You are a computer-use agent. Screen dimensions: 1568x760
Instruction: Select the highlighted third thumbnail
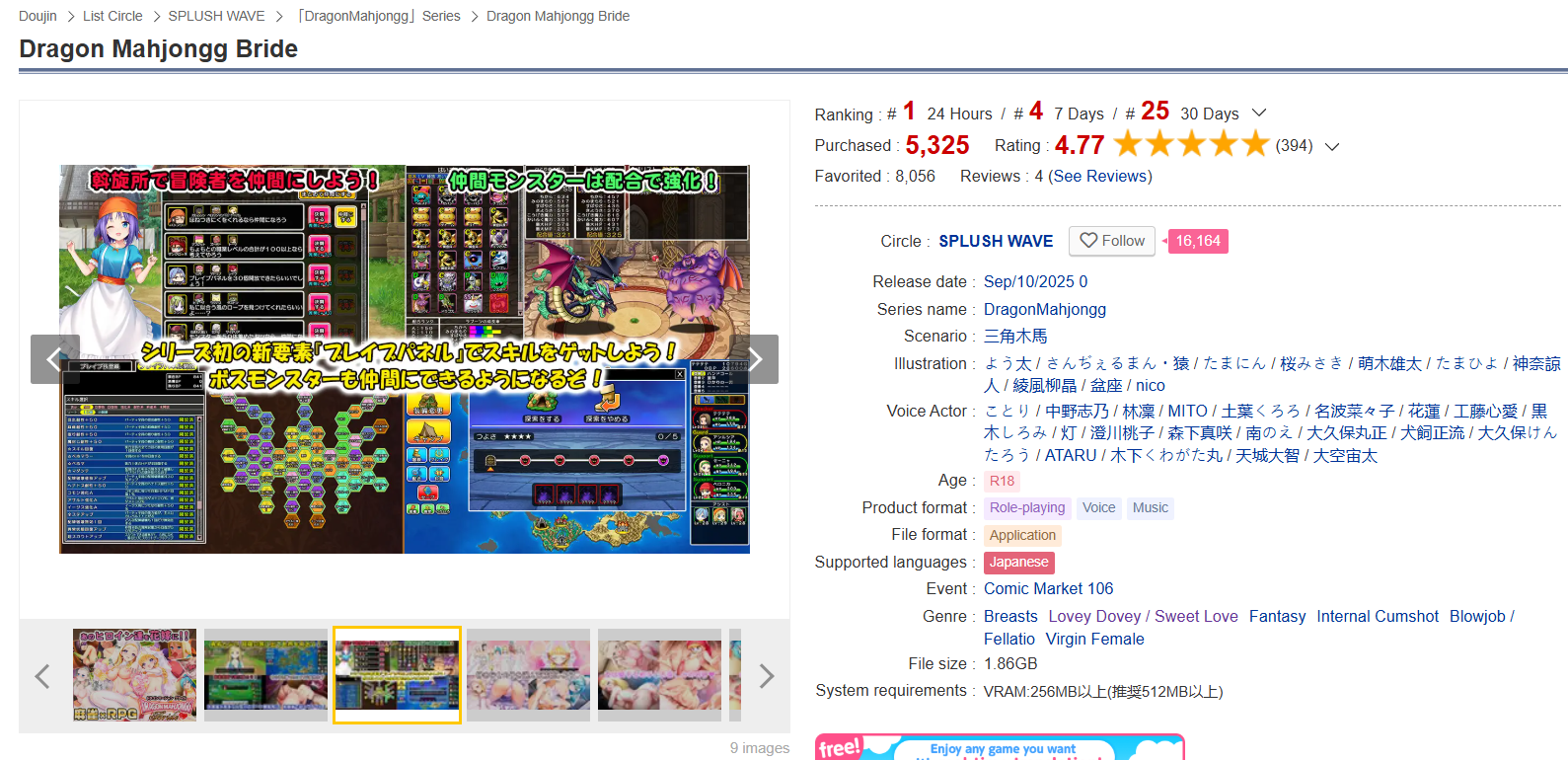pyautogui.click(x=397, y=675)
